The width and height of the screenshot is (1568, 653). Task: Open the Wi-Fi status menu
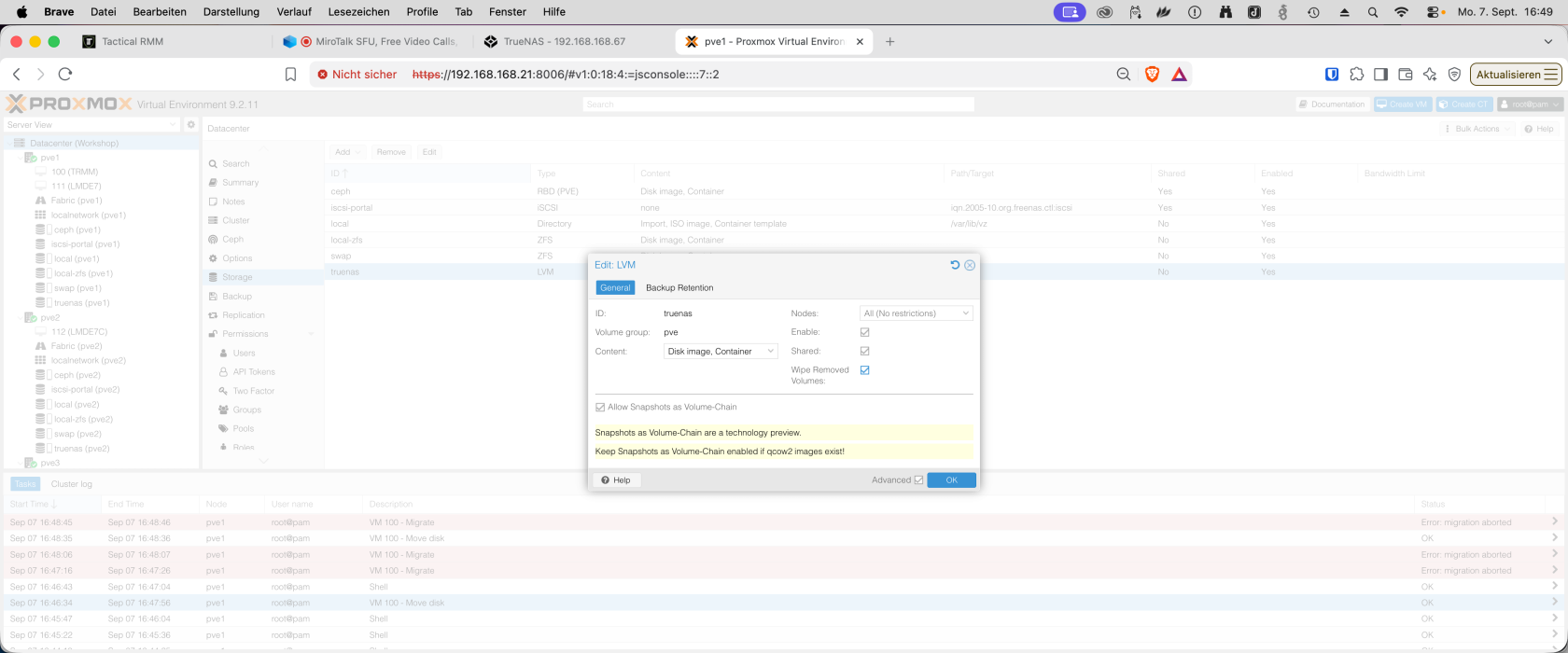point(1401,12)
